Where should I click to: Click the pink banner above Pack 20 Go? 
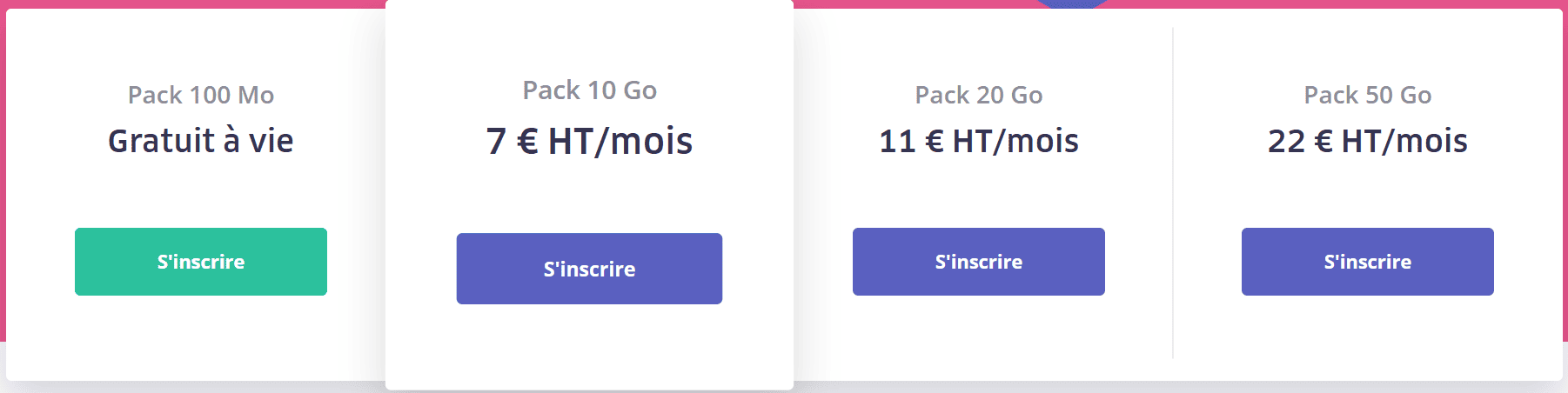click(914, 3)
